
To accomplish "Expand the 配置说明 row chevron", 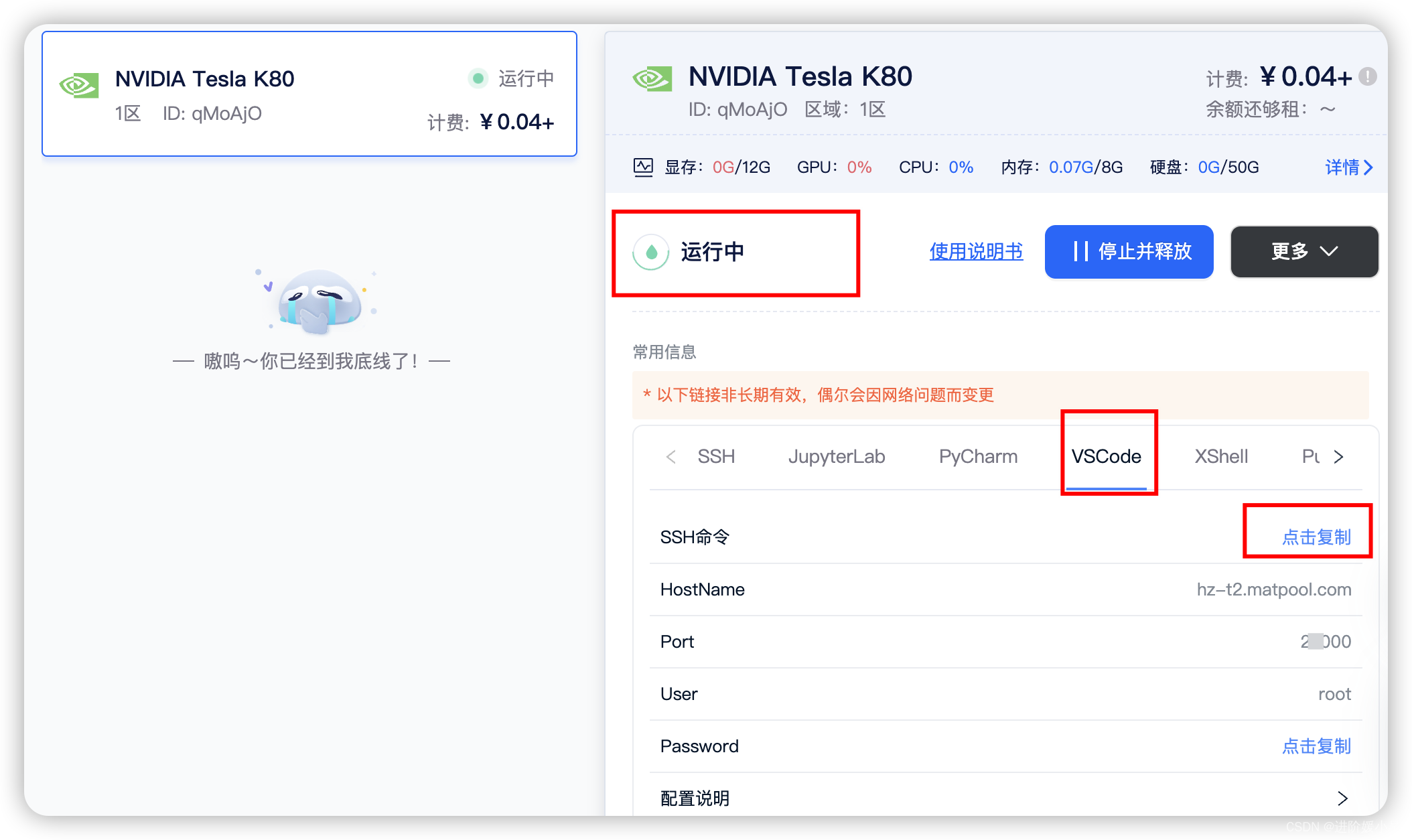I will tap(1342, 798).
